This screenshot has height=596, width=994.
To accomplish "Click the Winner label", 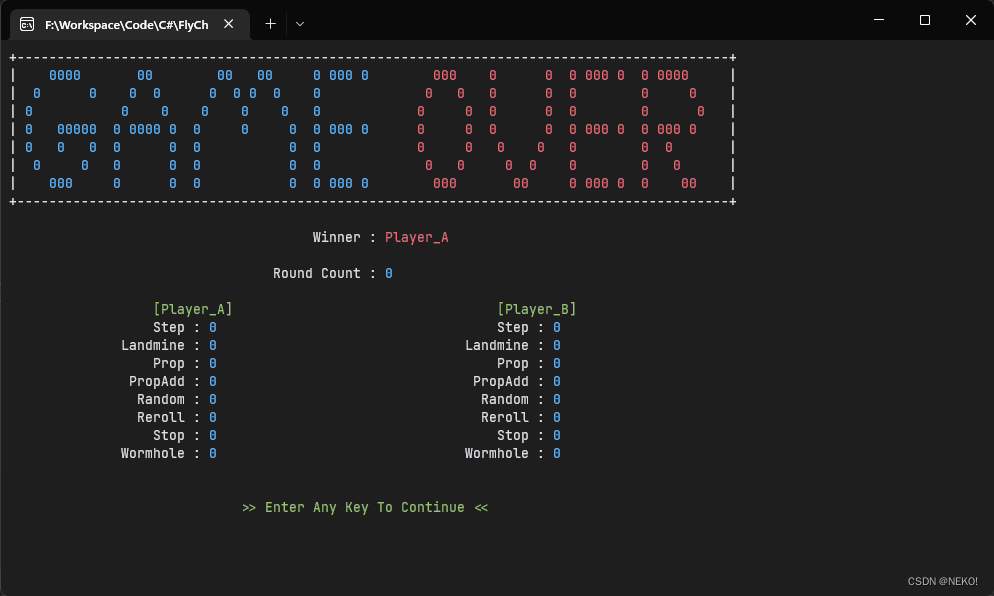I will 337,237.
